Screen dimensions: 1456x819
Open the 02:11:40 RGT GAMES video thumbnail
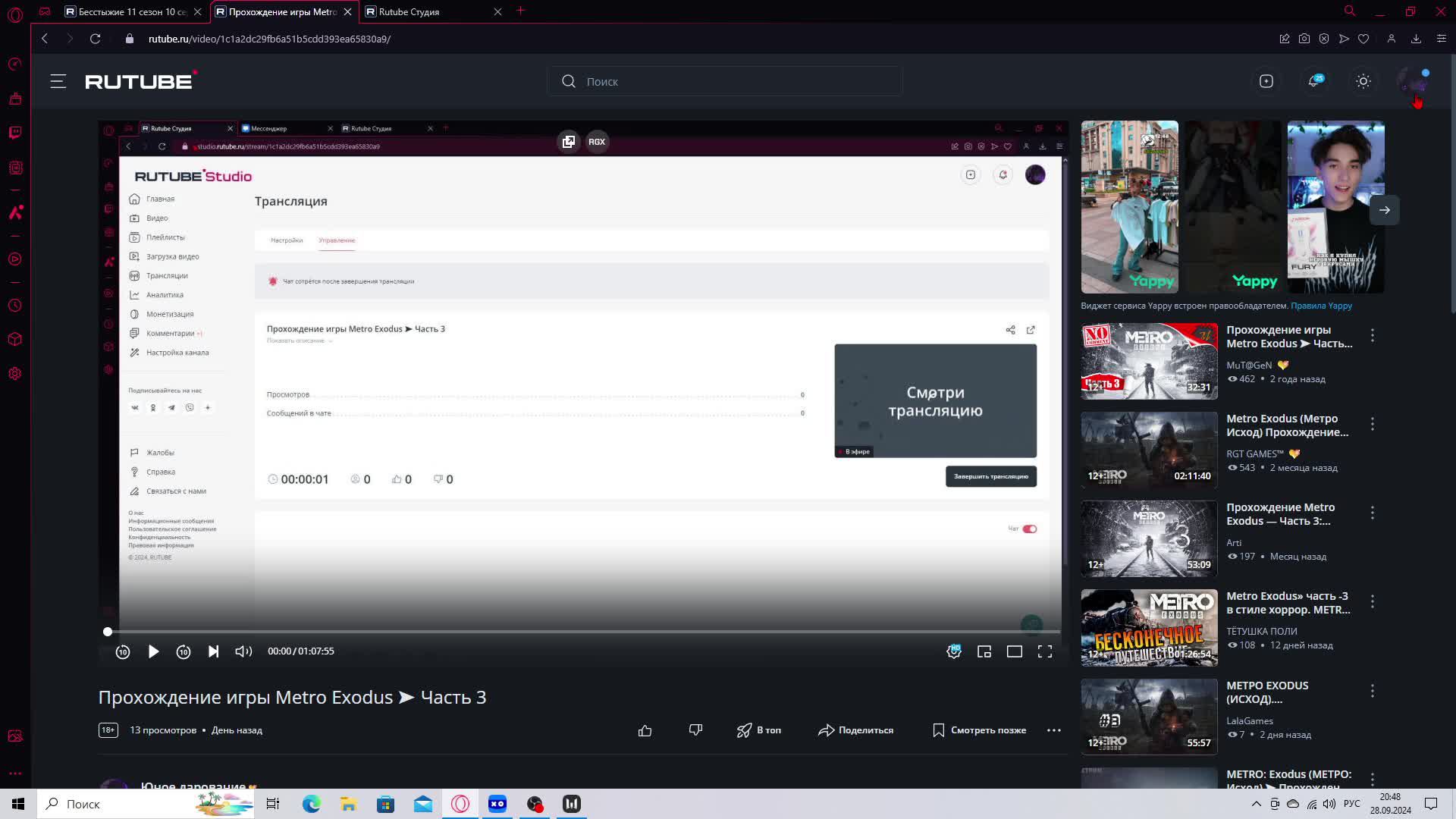[1149, 450]
